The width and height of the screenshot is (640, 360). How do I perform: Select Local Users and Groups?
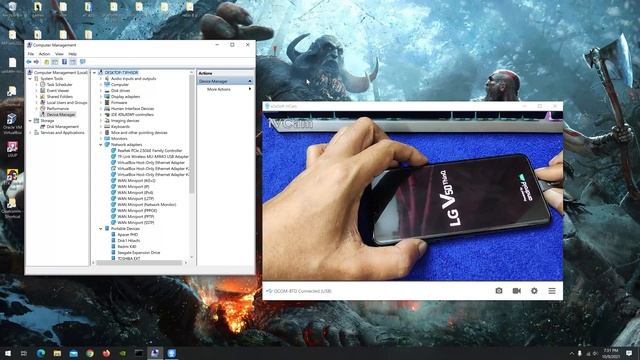click(67, 102)
